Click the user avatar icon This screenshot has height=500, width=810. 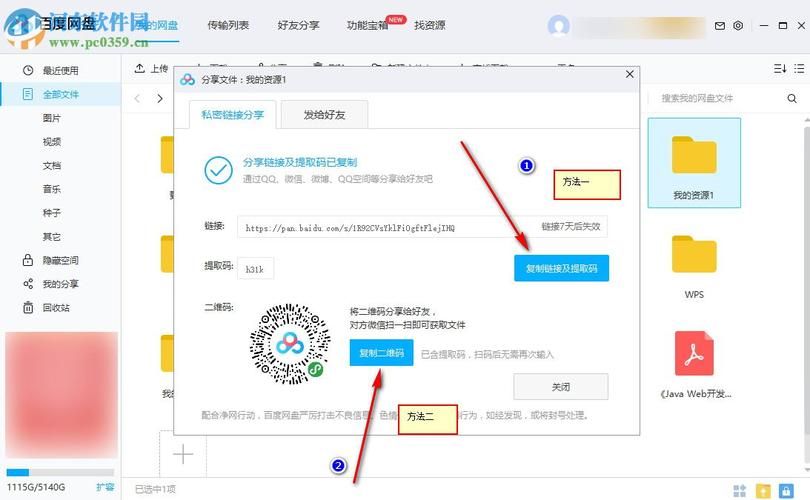coord(558,25)
